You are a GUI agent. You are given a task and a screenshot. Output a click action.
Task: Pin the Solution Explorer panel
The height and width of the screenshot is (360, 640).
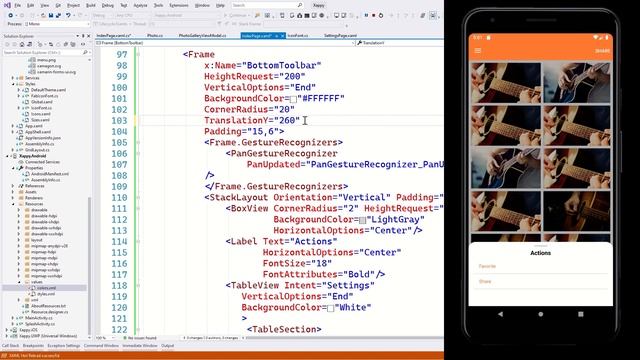click(x=83, y=36)
